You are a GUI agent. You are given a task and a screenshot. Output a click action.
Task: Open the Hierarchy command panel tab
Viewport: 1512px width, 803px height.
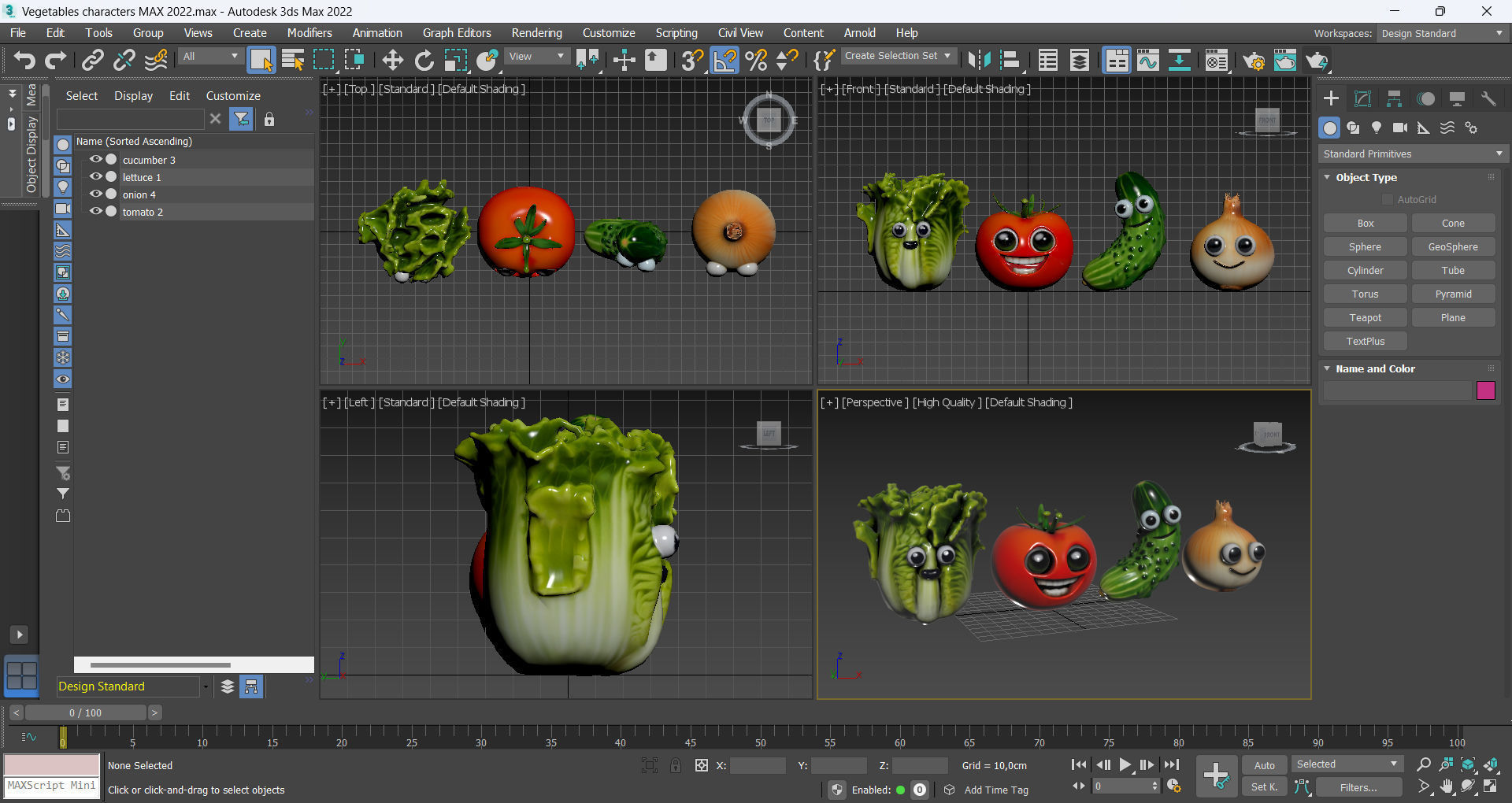pos(1394,98)
